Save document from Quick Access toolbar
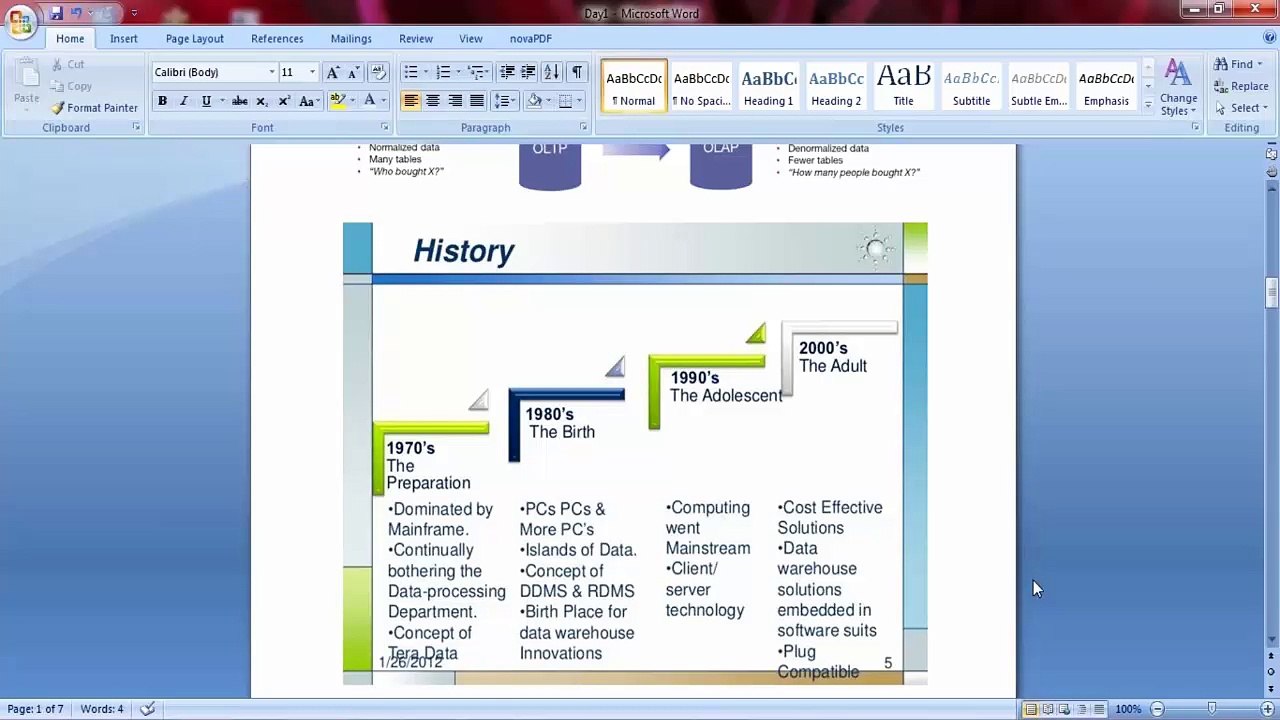Viewport: 1280px width, 720px height. pos(56,13)
